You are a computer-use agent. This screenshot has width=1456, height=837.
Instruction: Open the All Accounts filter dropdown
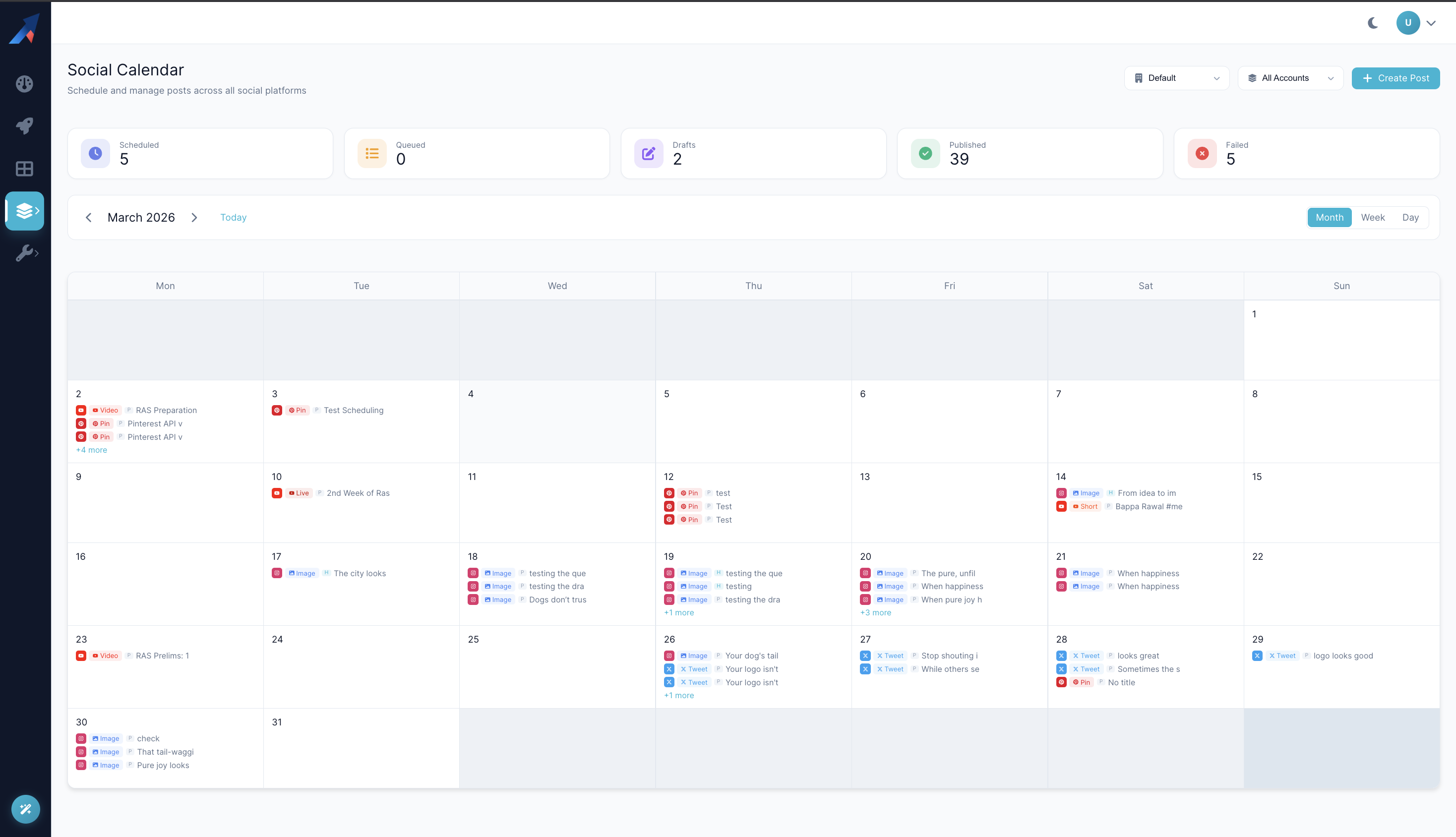pyautogui.click(x=1290, y=78)
